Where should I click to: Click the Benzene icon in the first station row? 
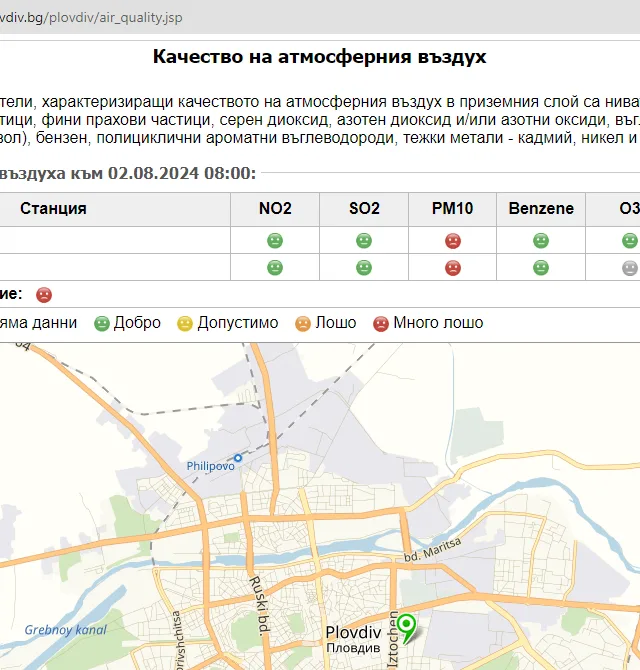point(541,241)
